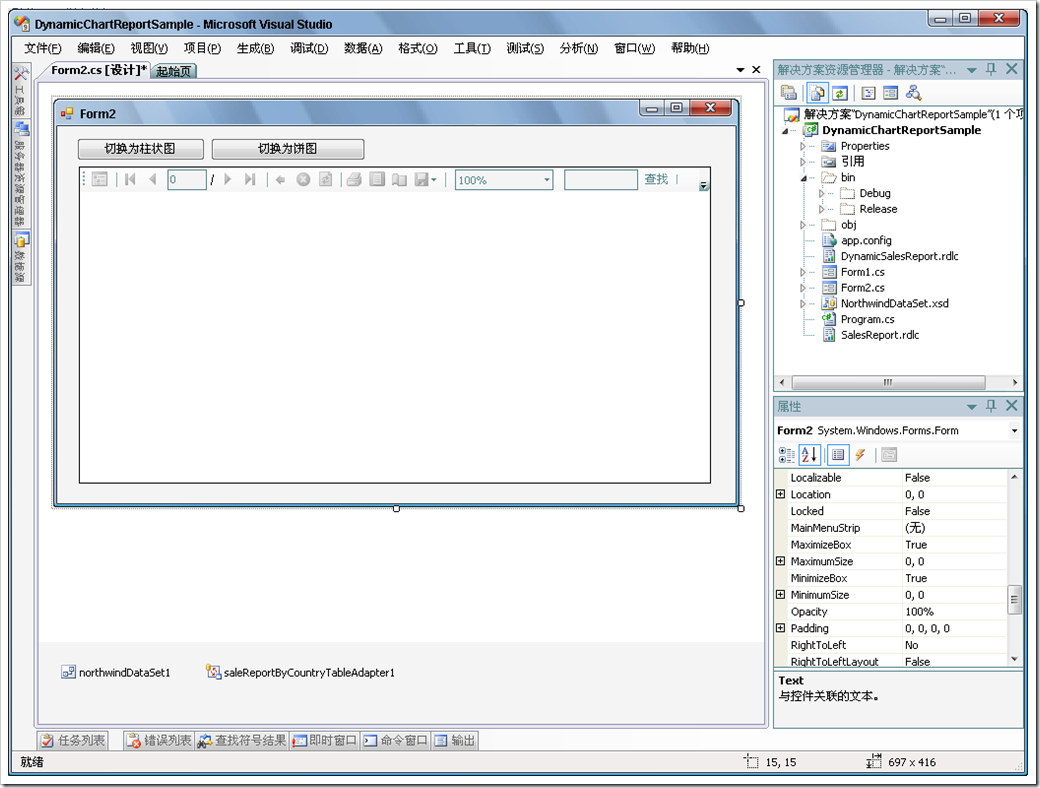
Task: Show the Properties list in the property grid
Action: (838, 455)
